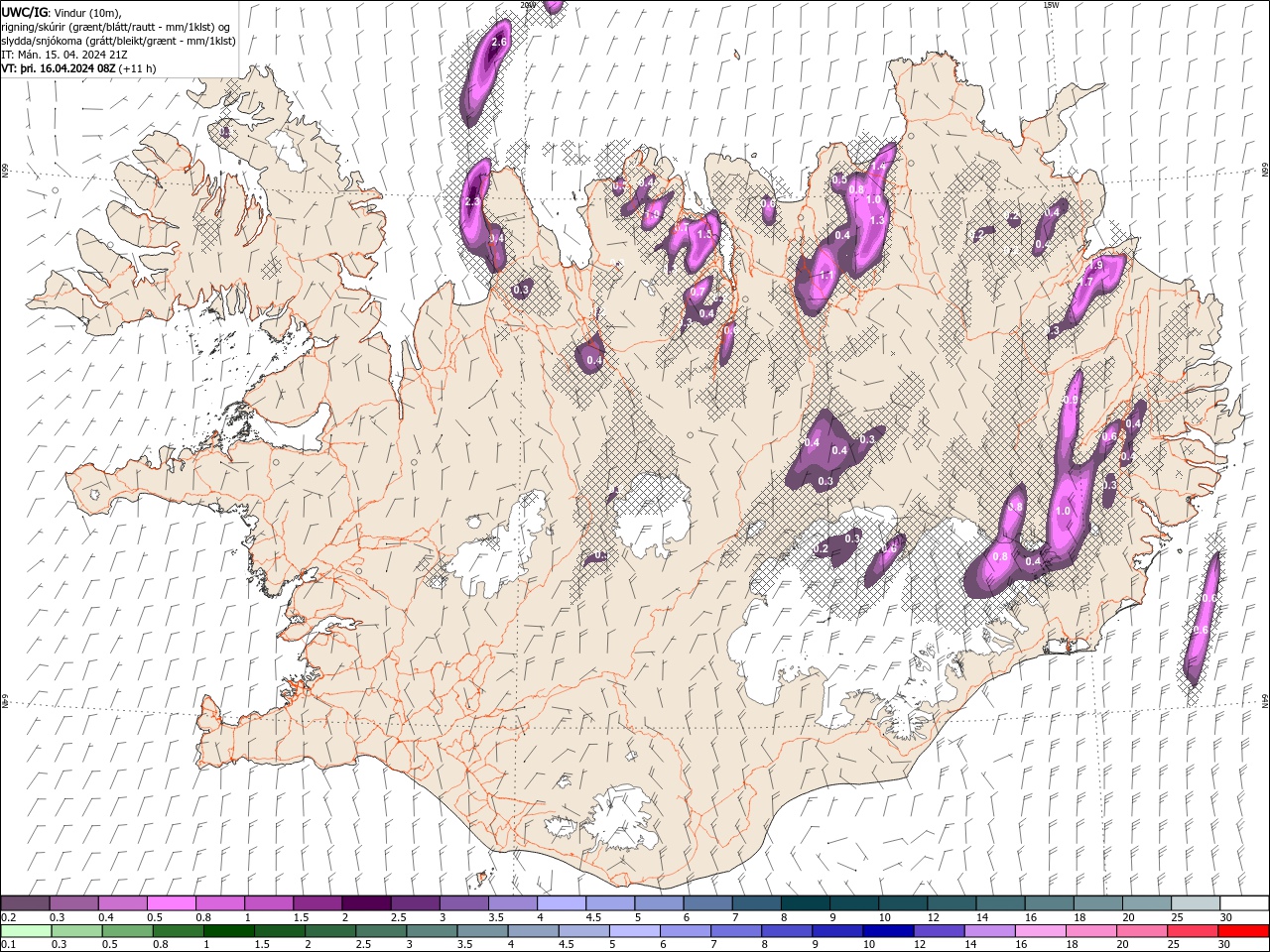
Task: Click the '3.5' label on the snow legend row
Action: coord(496,917)
